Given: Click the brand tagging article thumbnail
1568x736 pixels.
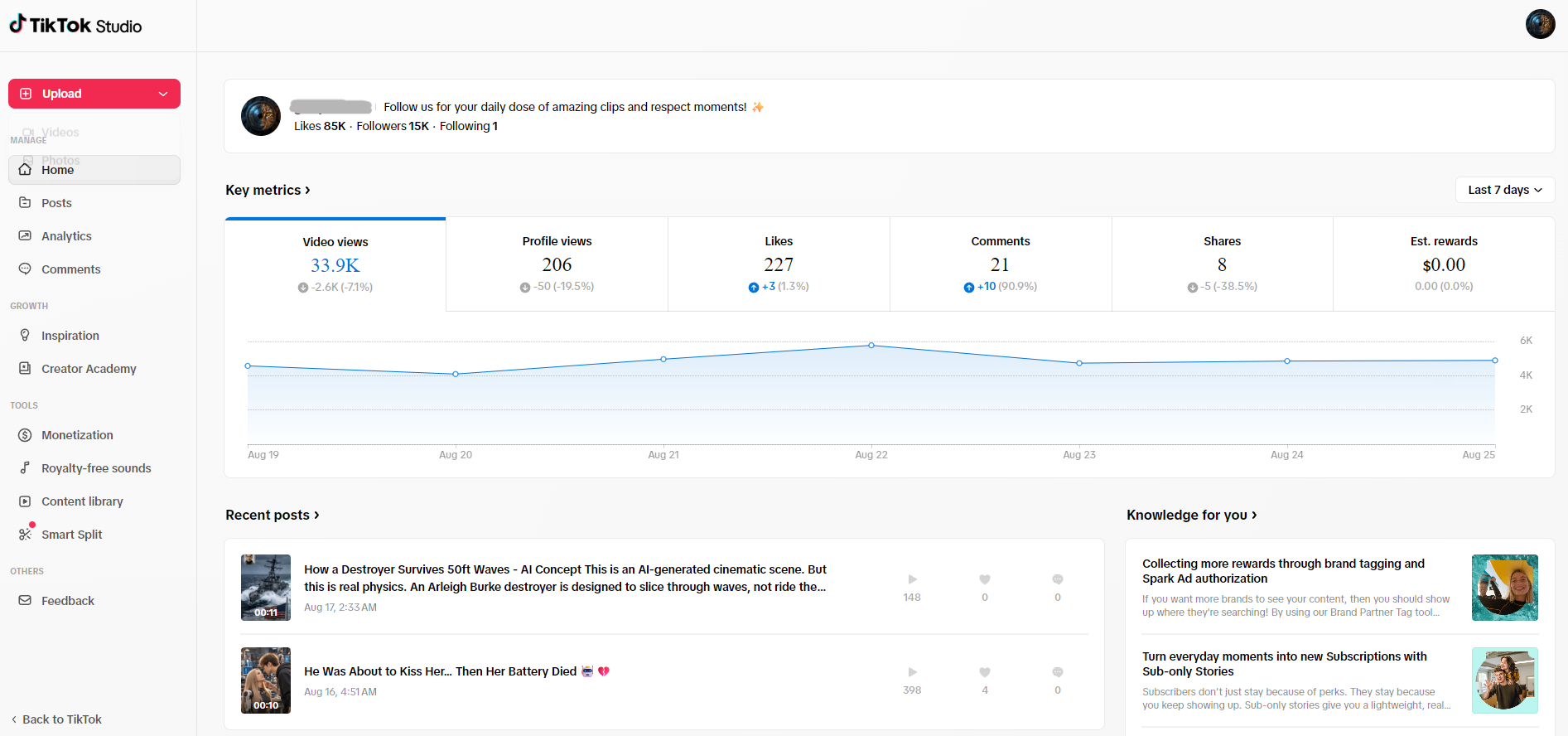Looking at the screenshot, I should tap(1505, 588).
